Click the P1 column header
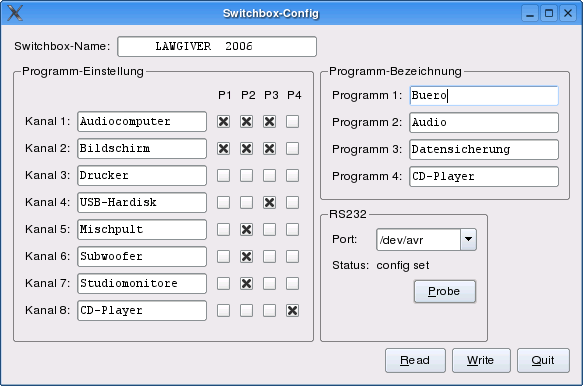Screen dimensions: 583x386 tap(225, 96)
